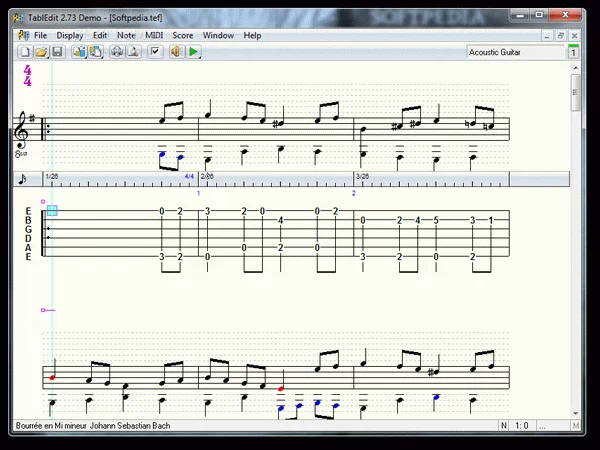
Task: Click 'Bourrée en Mi mineur' status text
Action: (x=51, y=426)
